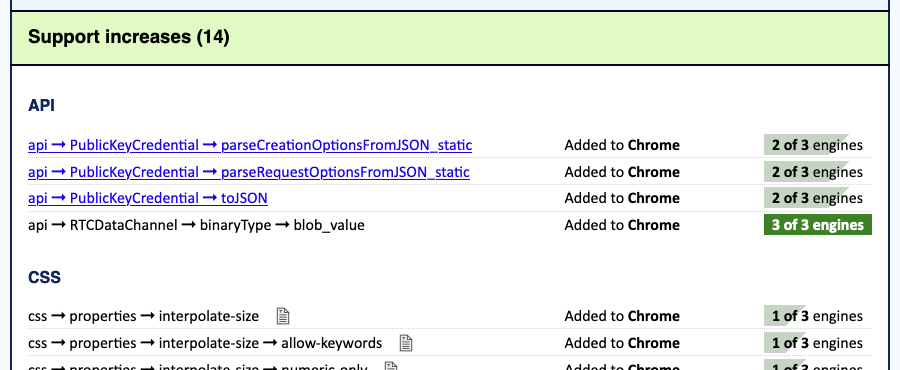Click 'Added to Chrome' for toJSON row
This screenshot has height=370, width=900.
click(x=622, y=198)
